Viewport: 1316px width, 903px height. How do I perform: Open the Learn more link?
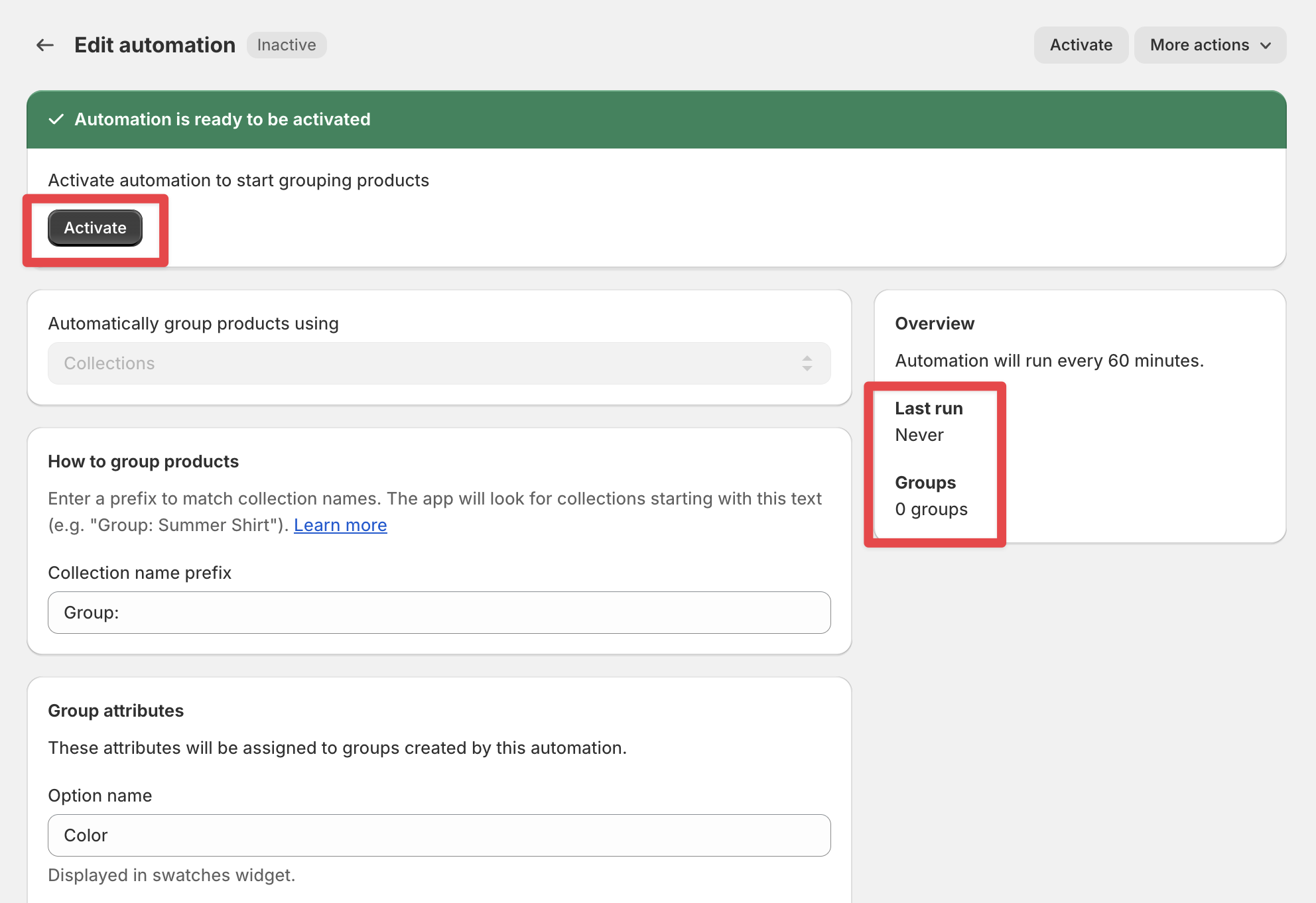point(340,525)
